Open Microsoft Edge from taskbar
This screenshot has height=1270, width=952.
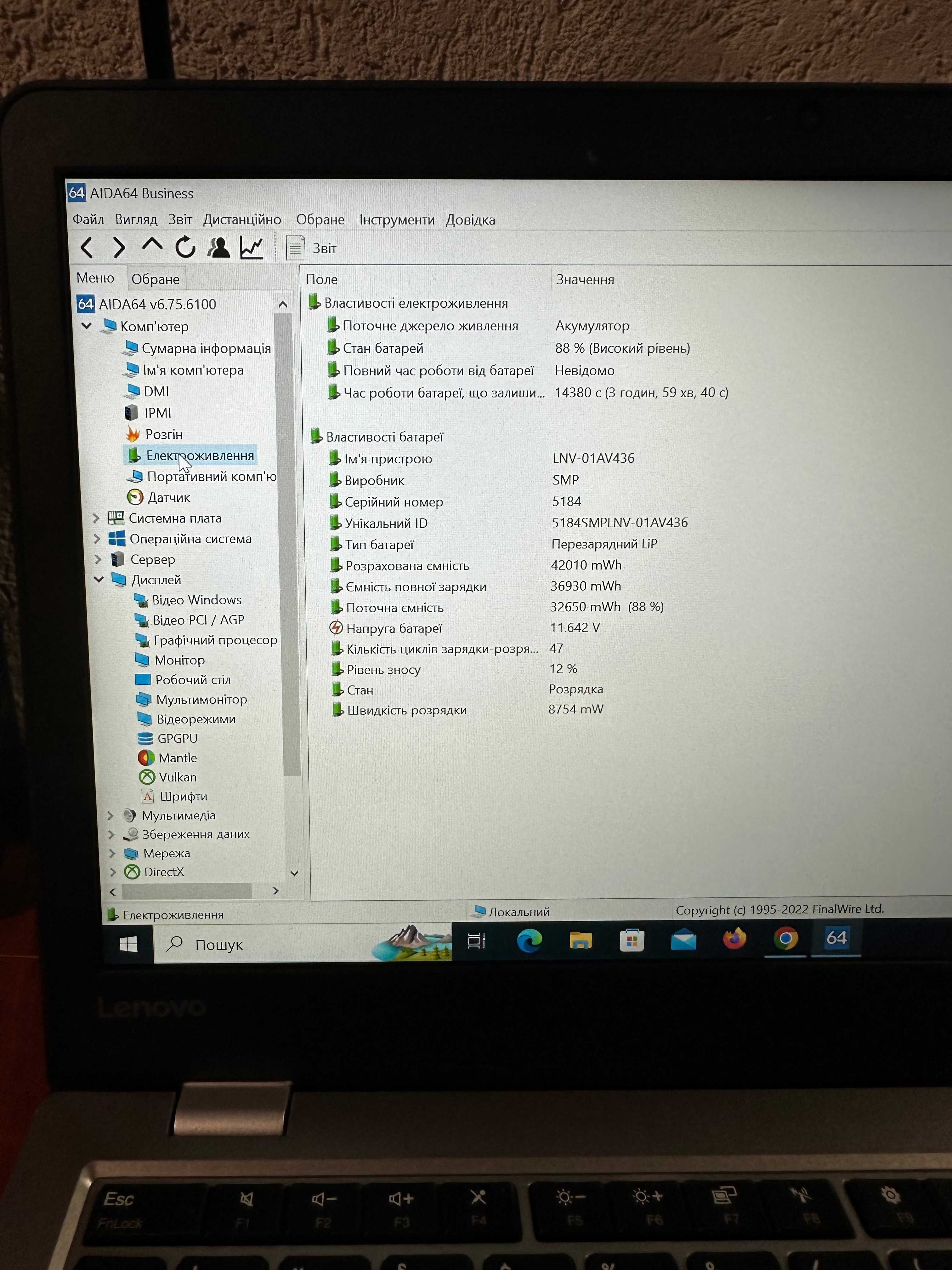tap(529, 941)
